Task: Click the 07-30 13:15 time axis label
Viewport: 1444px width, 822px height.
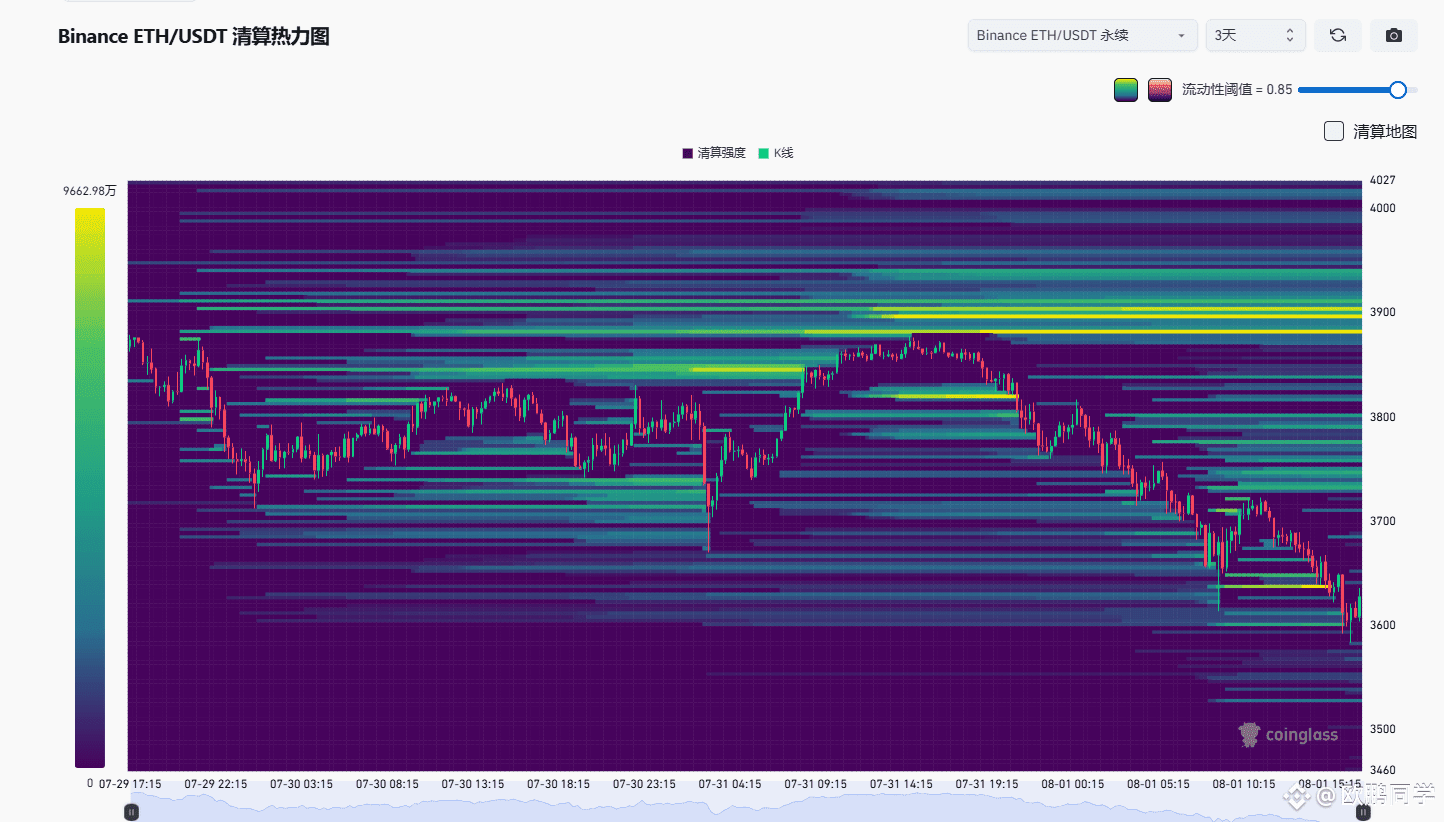Action: click(473, 784)
